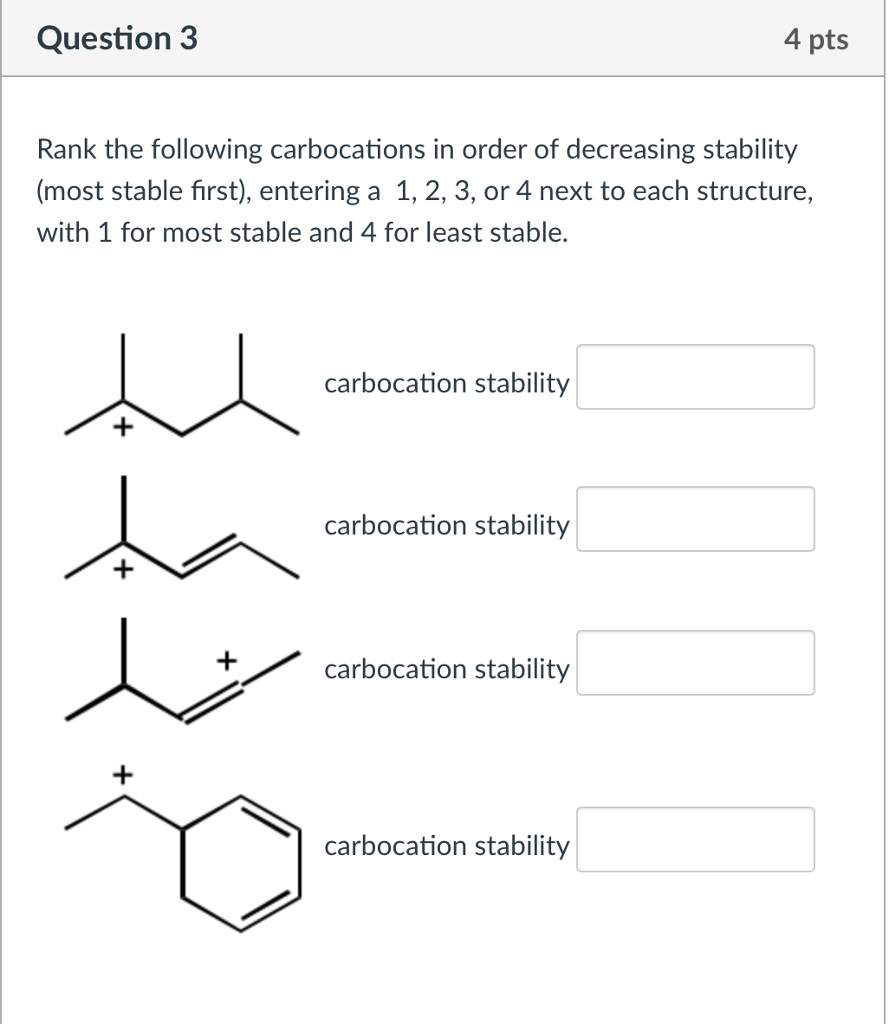Click the plus charge on the third structure
The image size is (889, 1024).
[x=227, y=660]
